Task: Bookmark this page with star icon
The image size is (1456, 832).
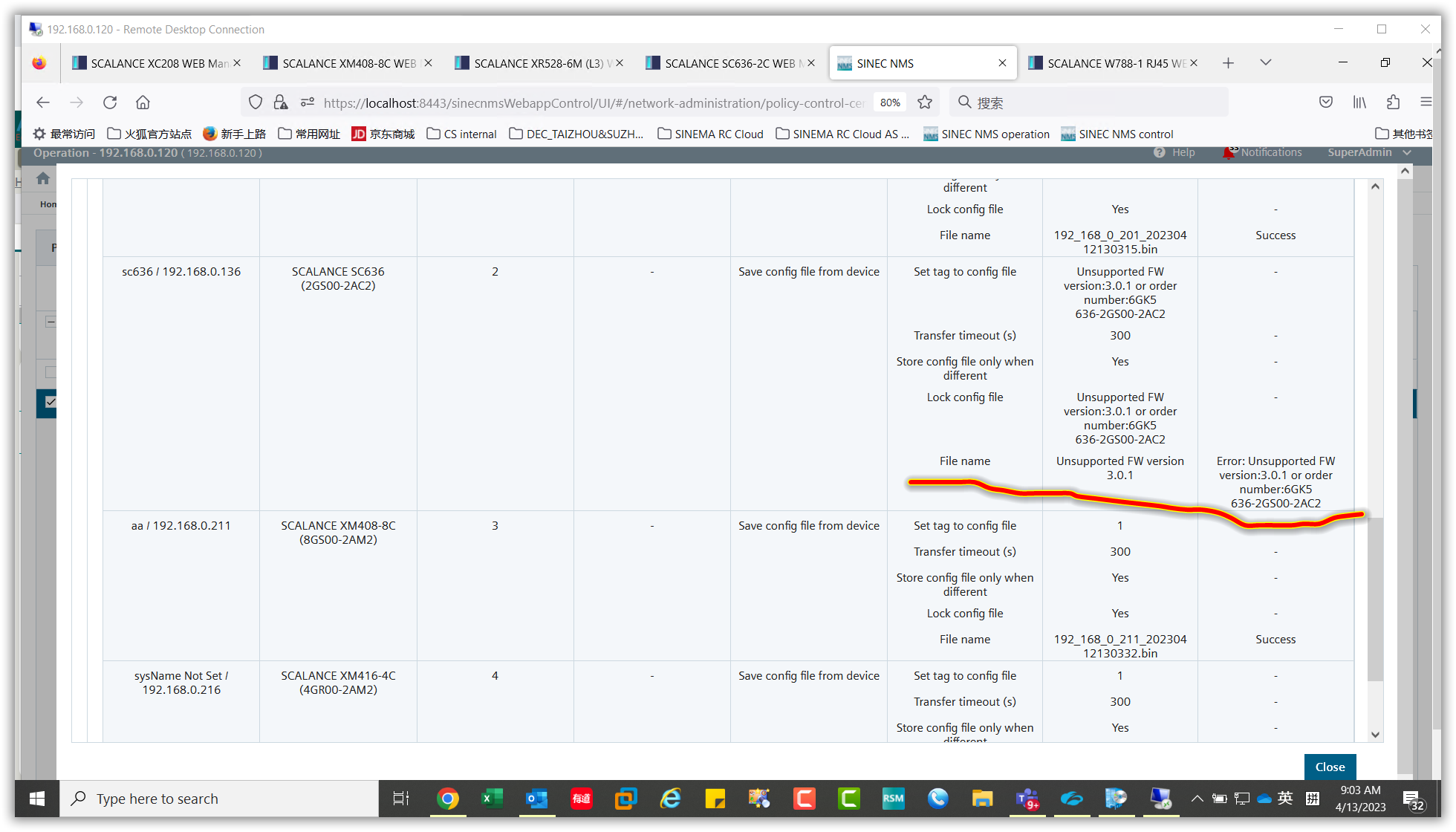Action: tap(925, 103)
